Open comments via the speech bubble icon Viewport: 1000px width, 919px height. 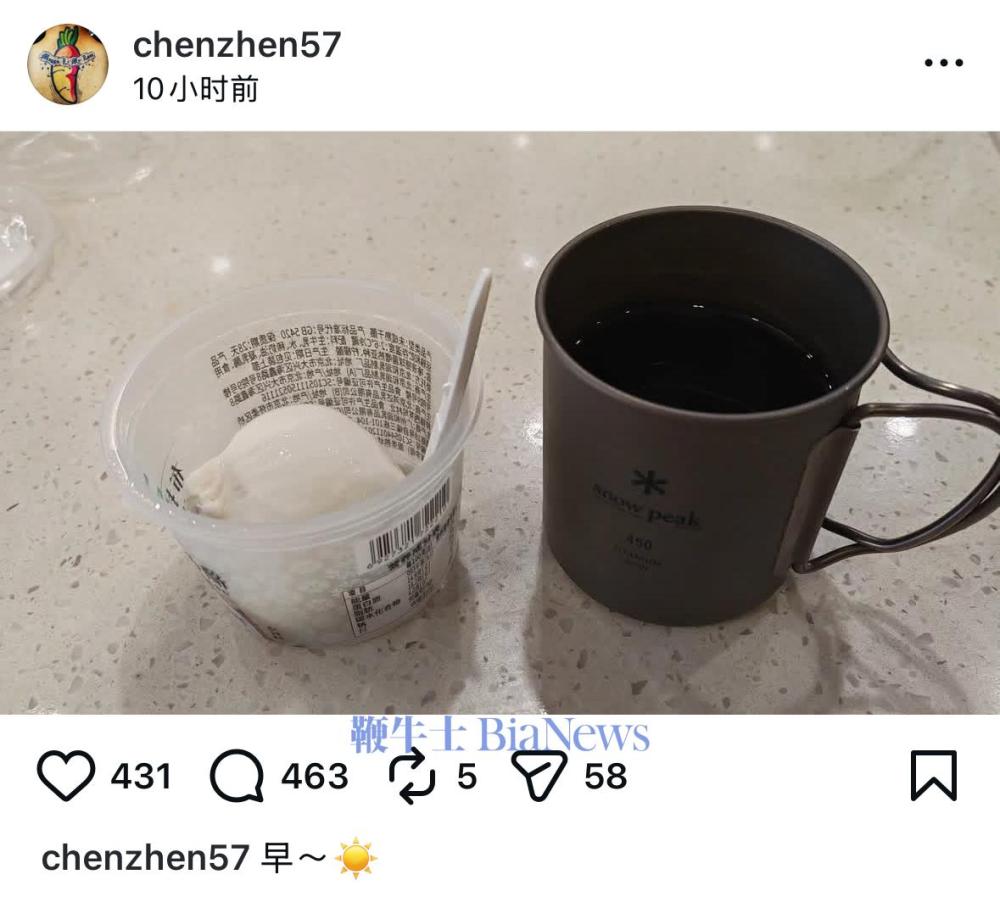point(237,776)
